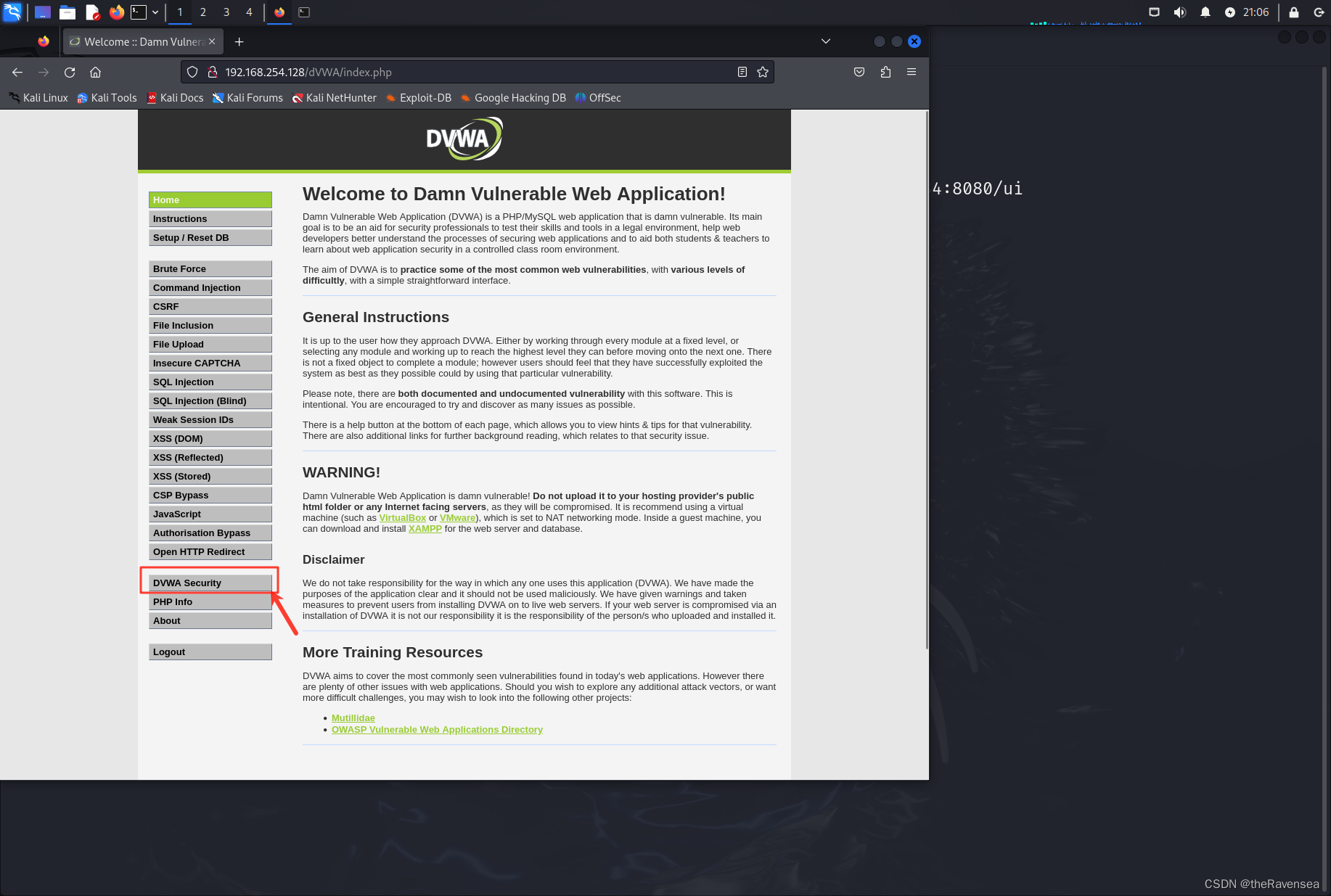The width and height of the screenshot is (1331, 896).
Task: Open the file manager icon in taskbar
Action: click(67, 12)
